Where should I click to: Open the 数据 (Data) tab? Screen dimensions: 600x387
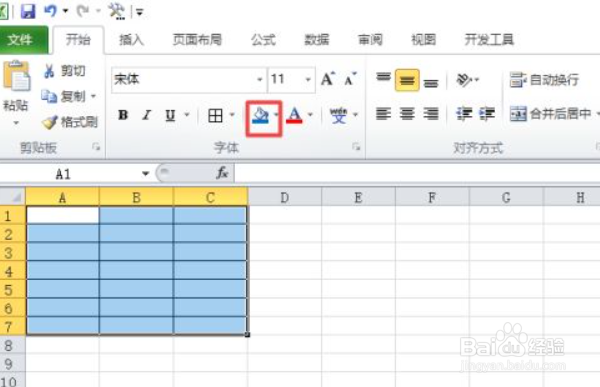click(316, 39)
